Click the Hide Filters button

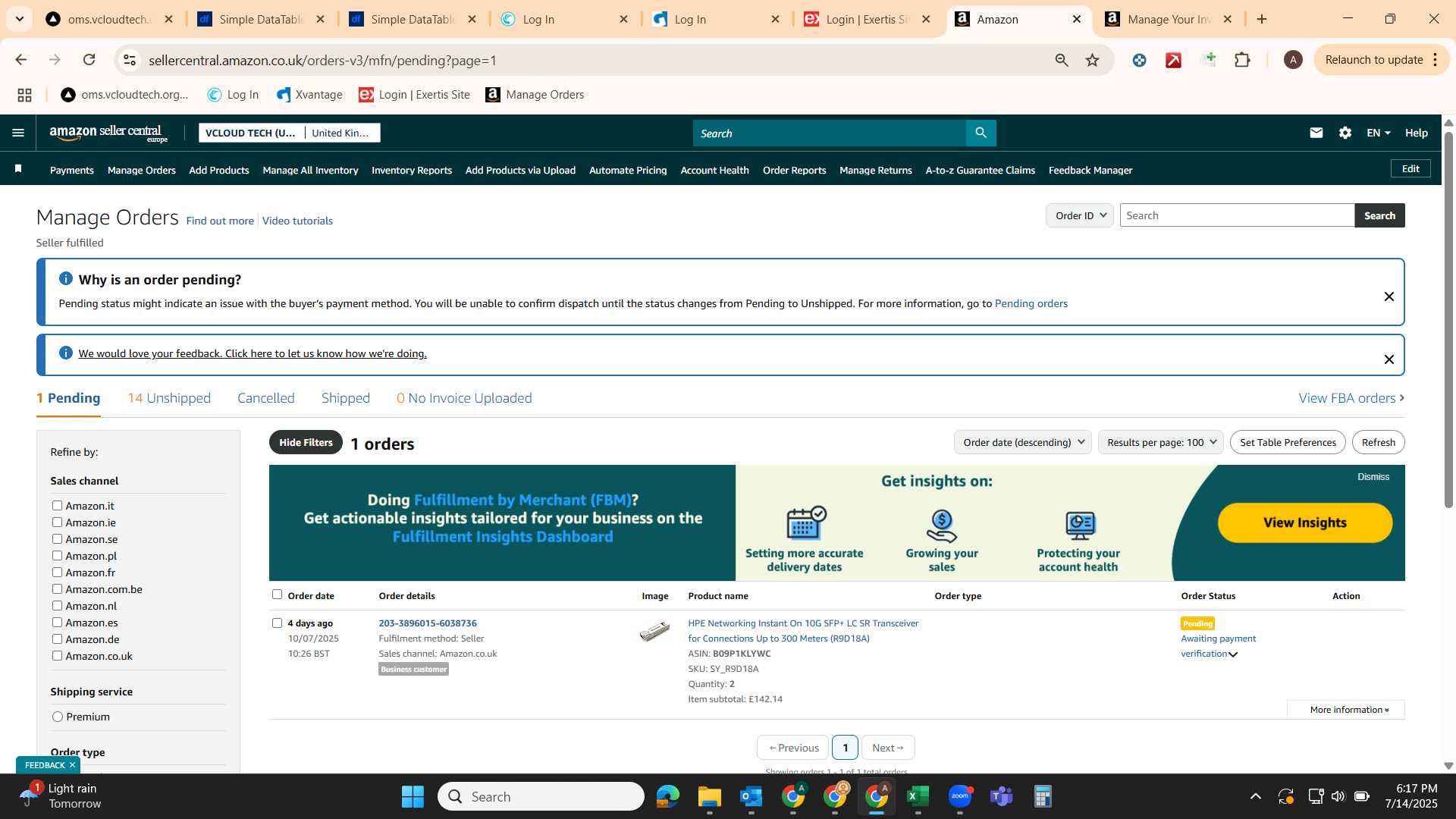(306, 442)
